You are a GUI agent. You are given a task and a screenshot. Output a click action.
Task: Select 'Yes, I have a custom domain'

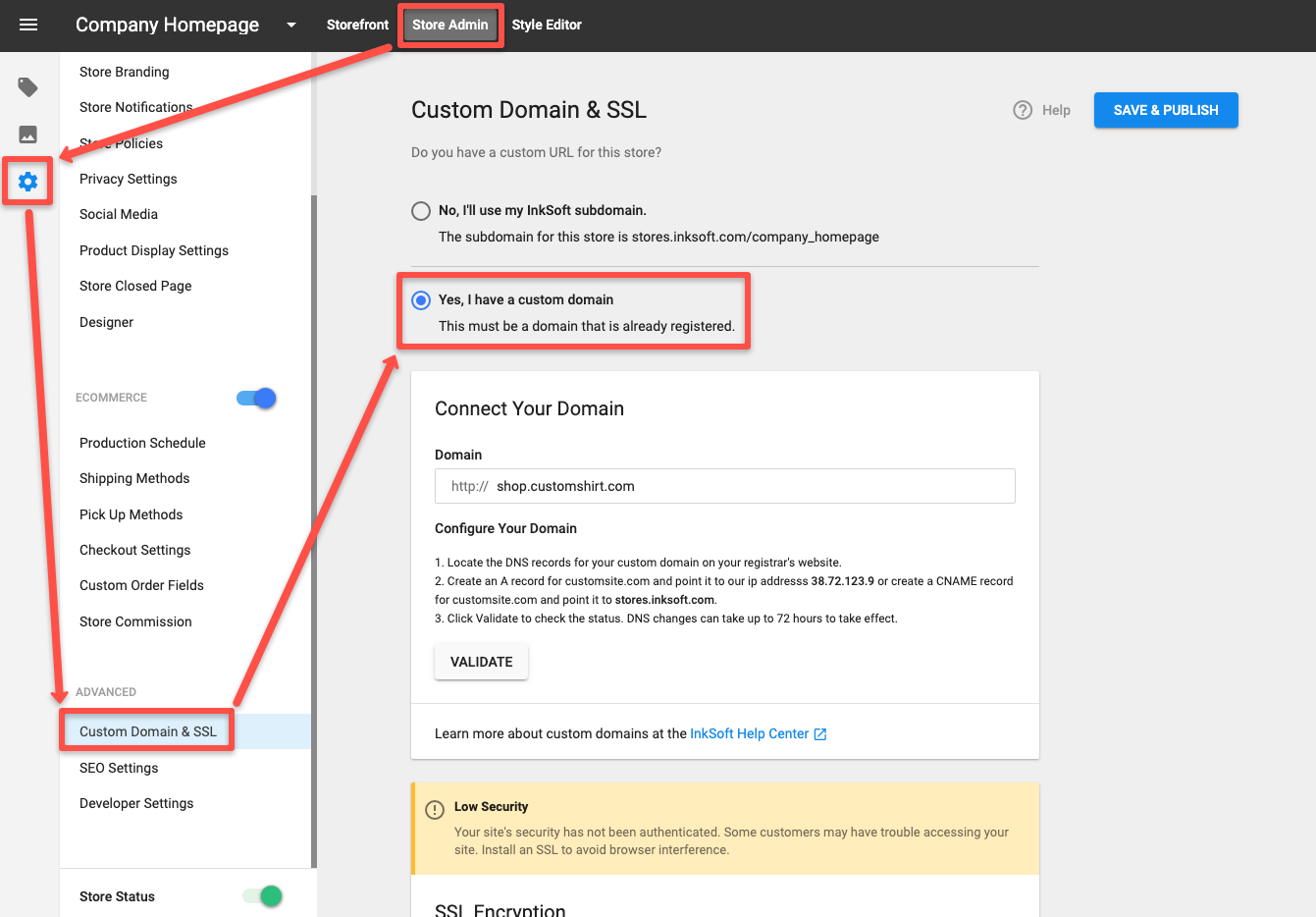click(421, 300)
